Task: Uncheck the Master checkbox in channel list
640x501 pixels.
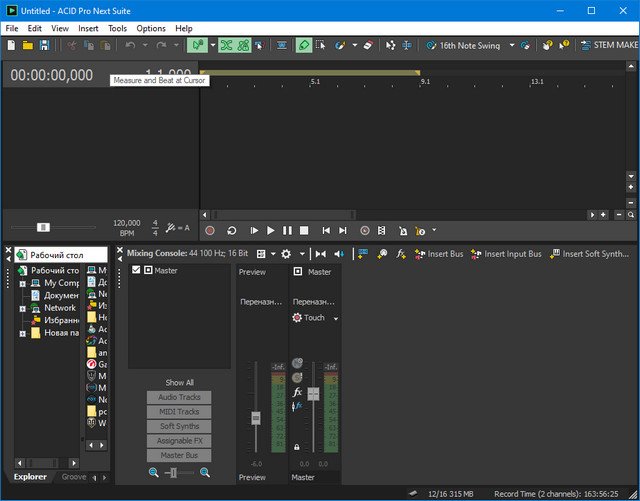Action: pos(137,271)
